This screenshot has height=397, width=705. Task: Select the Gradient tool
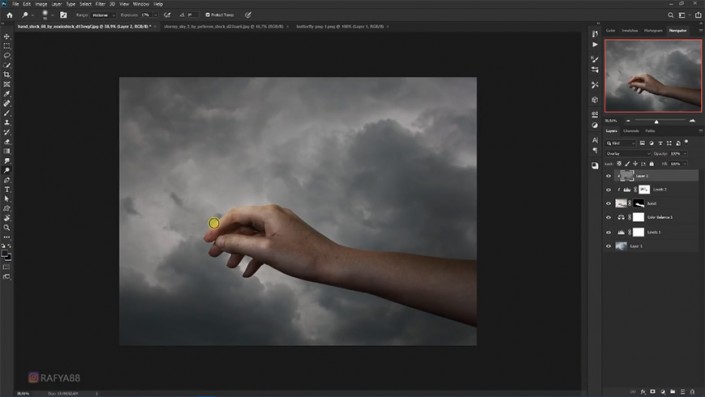(x=7, y=151)
